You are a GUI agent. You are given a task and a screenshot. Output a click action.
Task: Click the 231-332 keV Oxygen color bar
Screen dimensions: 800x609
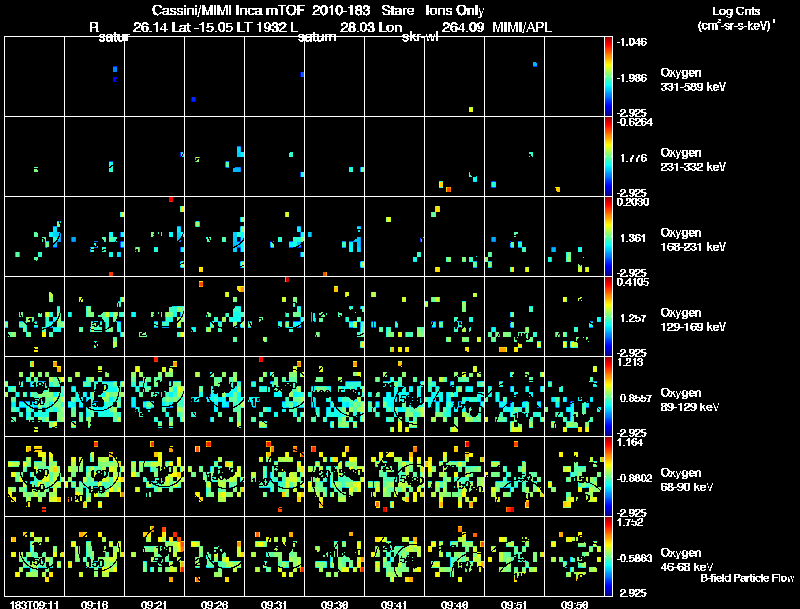pos(609,156)
